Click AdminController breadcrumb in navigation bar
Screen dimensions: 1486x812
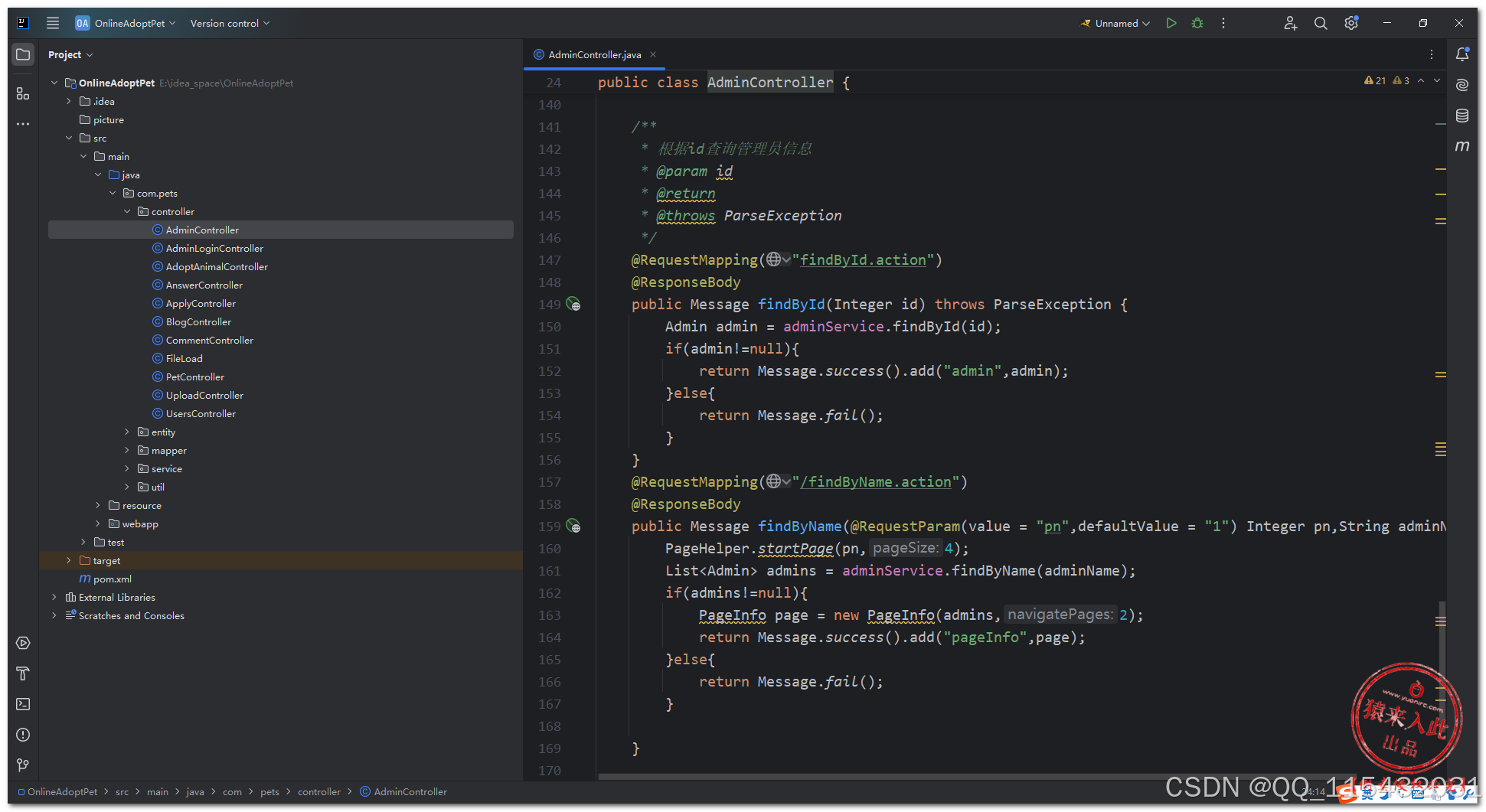(403, 791)
